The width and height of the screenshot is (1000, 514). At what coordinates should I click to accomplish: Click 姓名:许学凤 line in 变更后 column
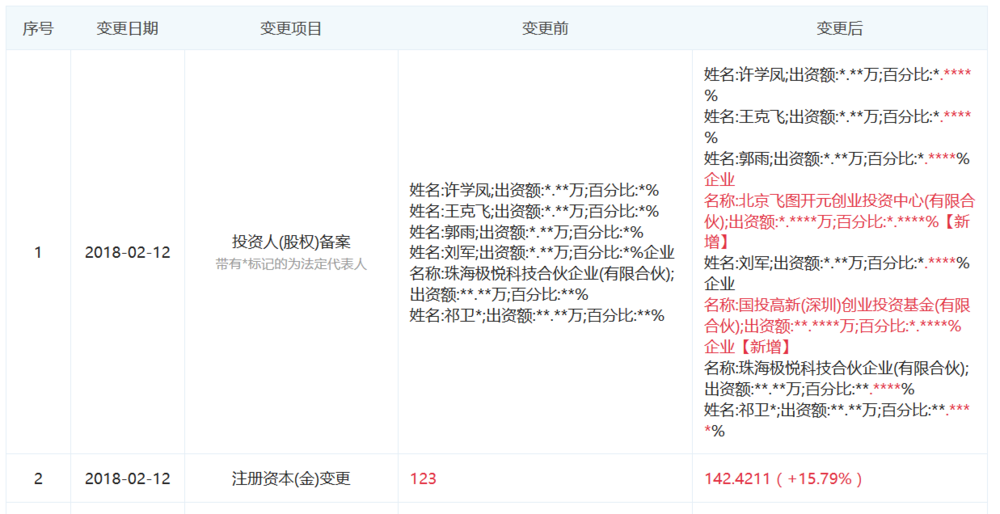tap(838, 85)
